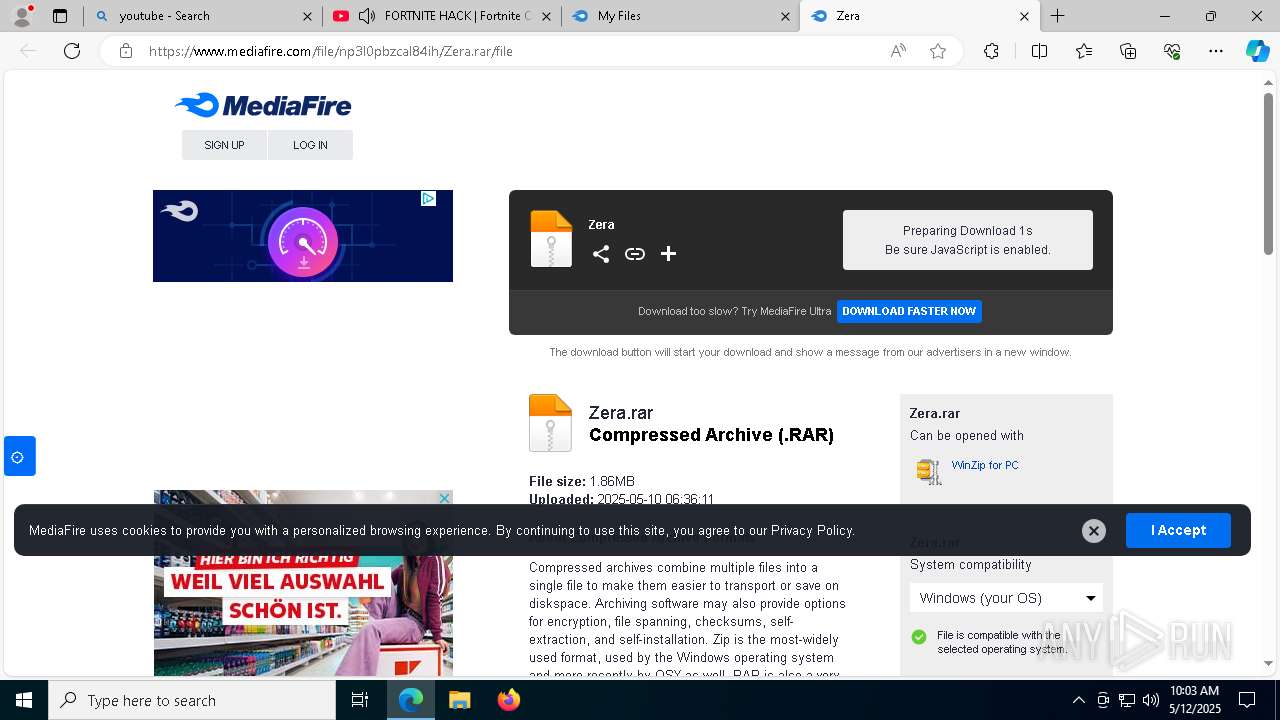
Task: Open the speed test banner ad
Action: (x=303, y=236)
